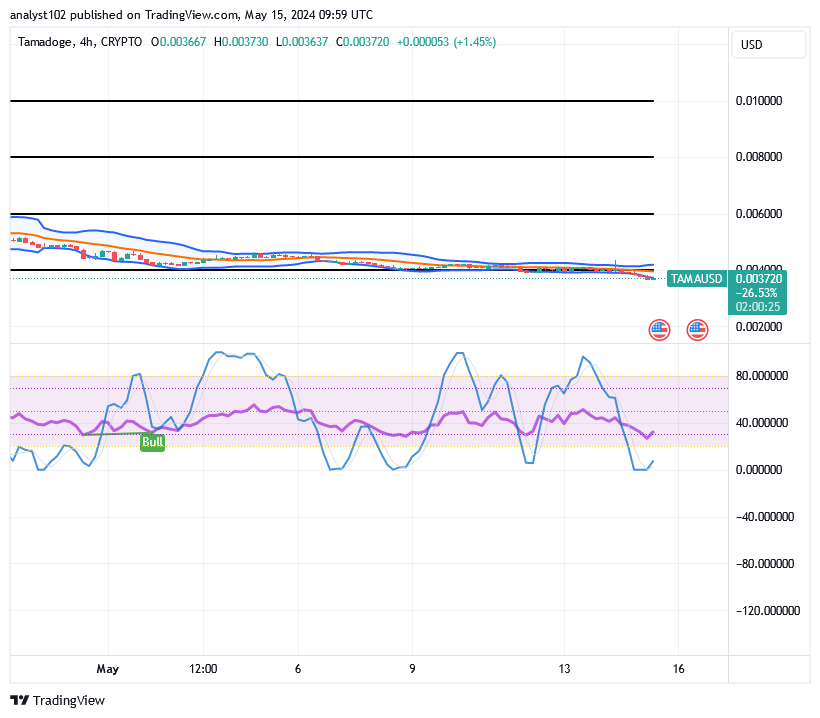Viewport: 820px width, 718px height.
Task: Click the 0.008000 price axis label
Action: tap(759, 157)
